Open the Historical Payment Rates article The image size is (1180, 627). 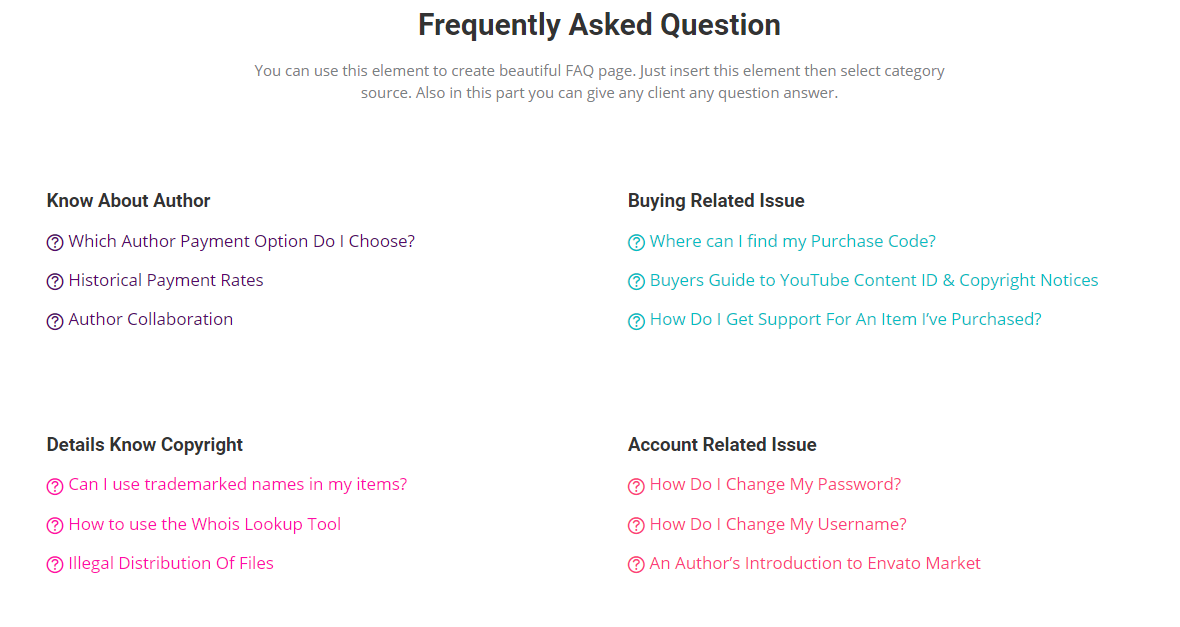click(x=166, y=280)
